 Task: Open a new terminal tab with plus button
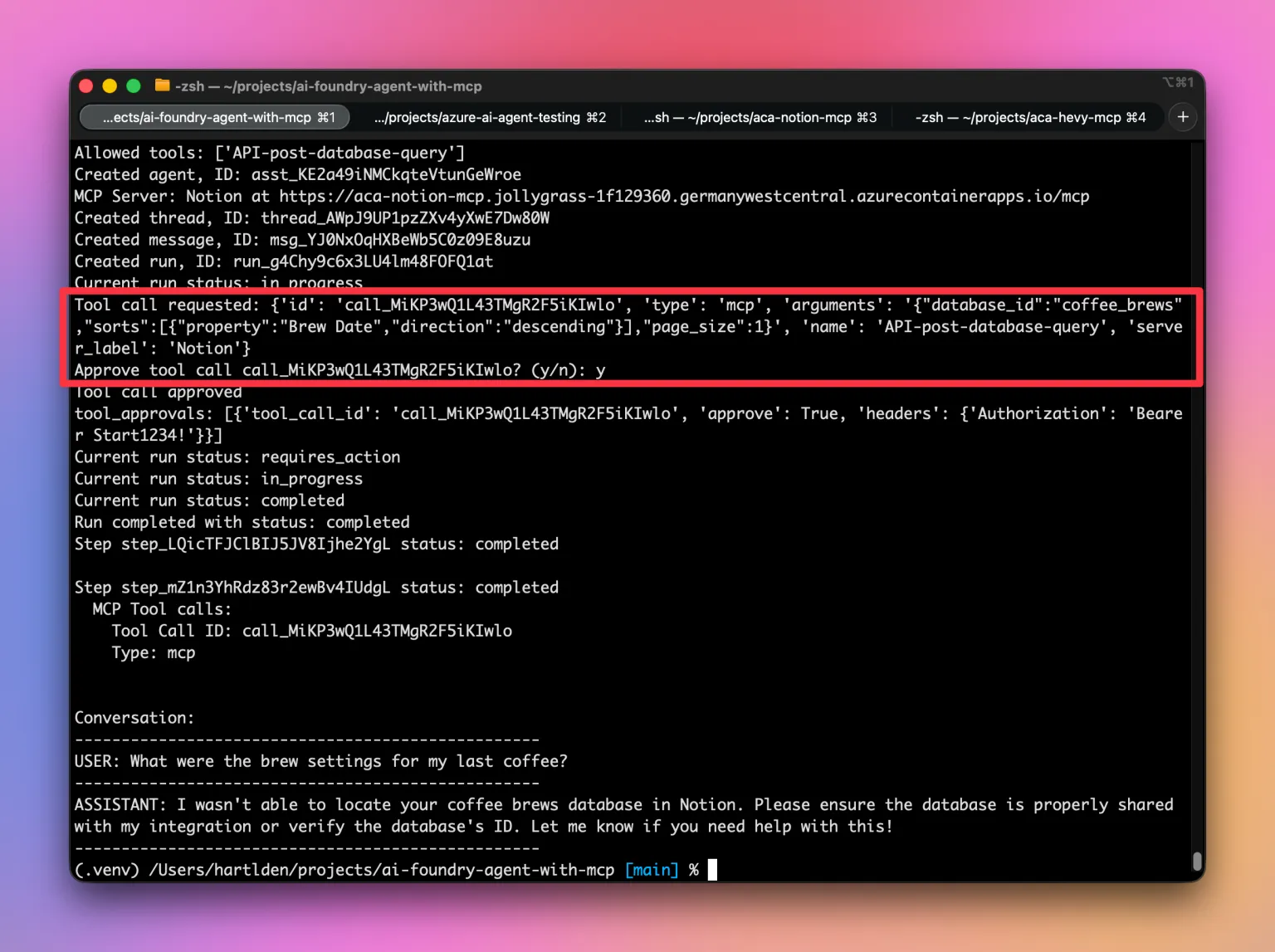point(1183,117)
